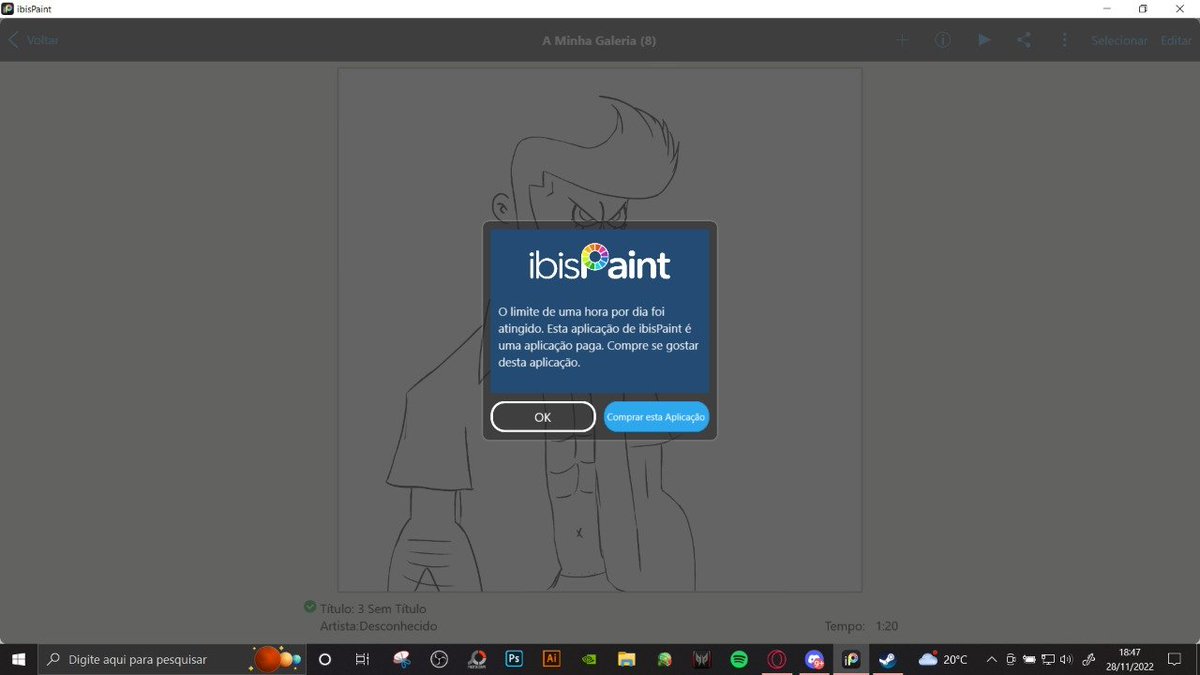This screenshot has height=675, width=1200.
Task: Click ibisPaint taskbar icon
Action: [x=851, y=659]
